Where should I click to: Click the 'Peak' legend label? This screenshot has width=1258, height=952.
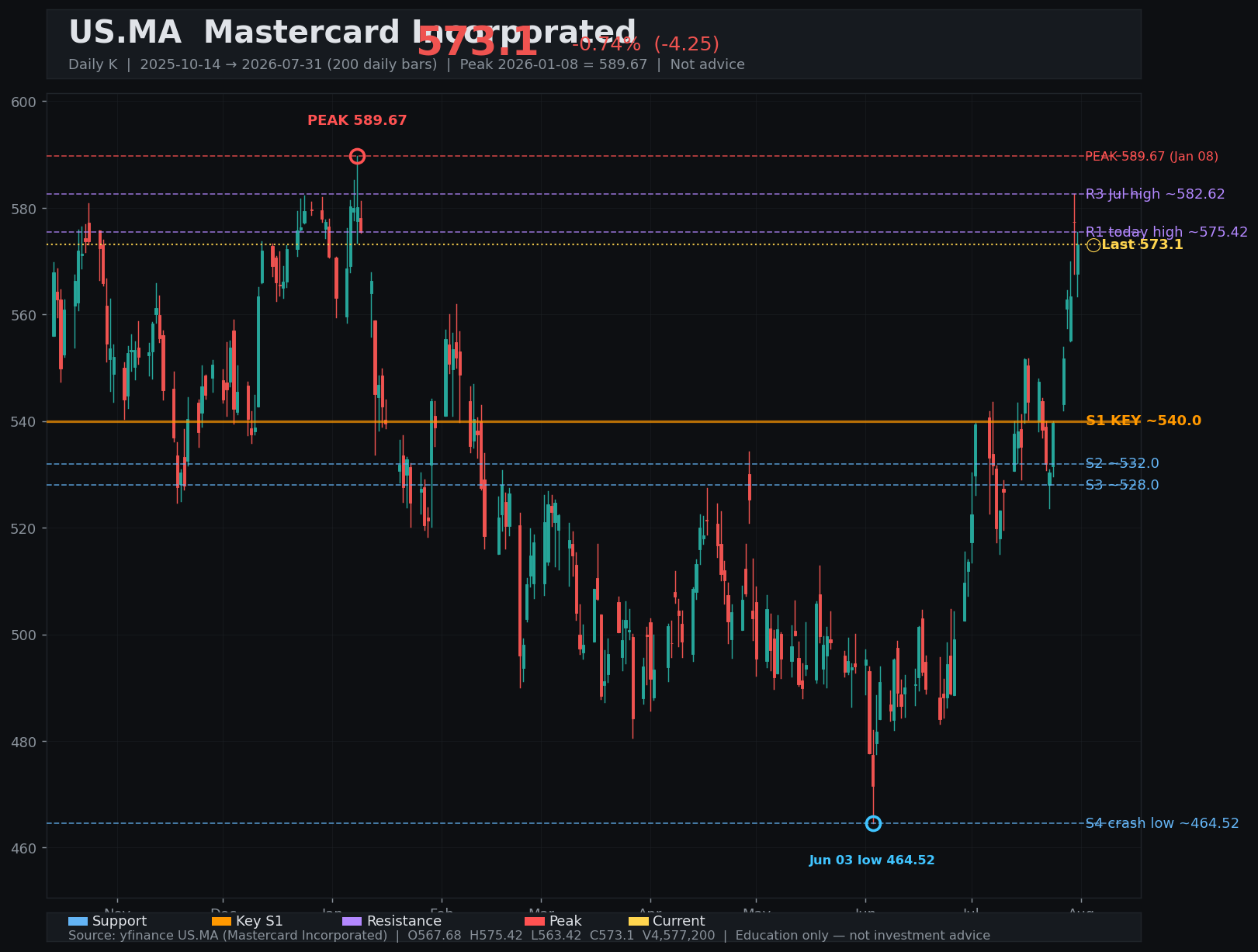566,922
